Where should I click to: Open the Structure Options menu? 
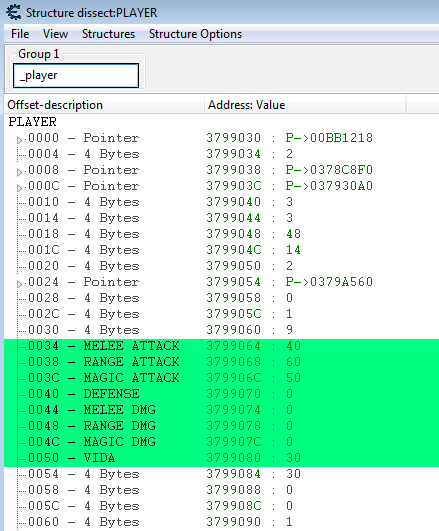[195, 34]
